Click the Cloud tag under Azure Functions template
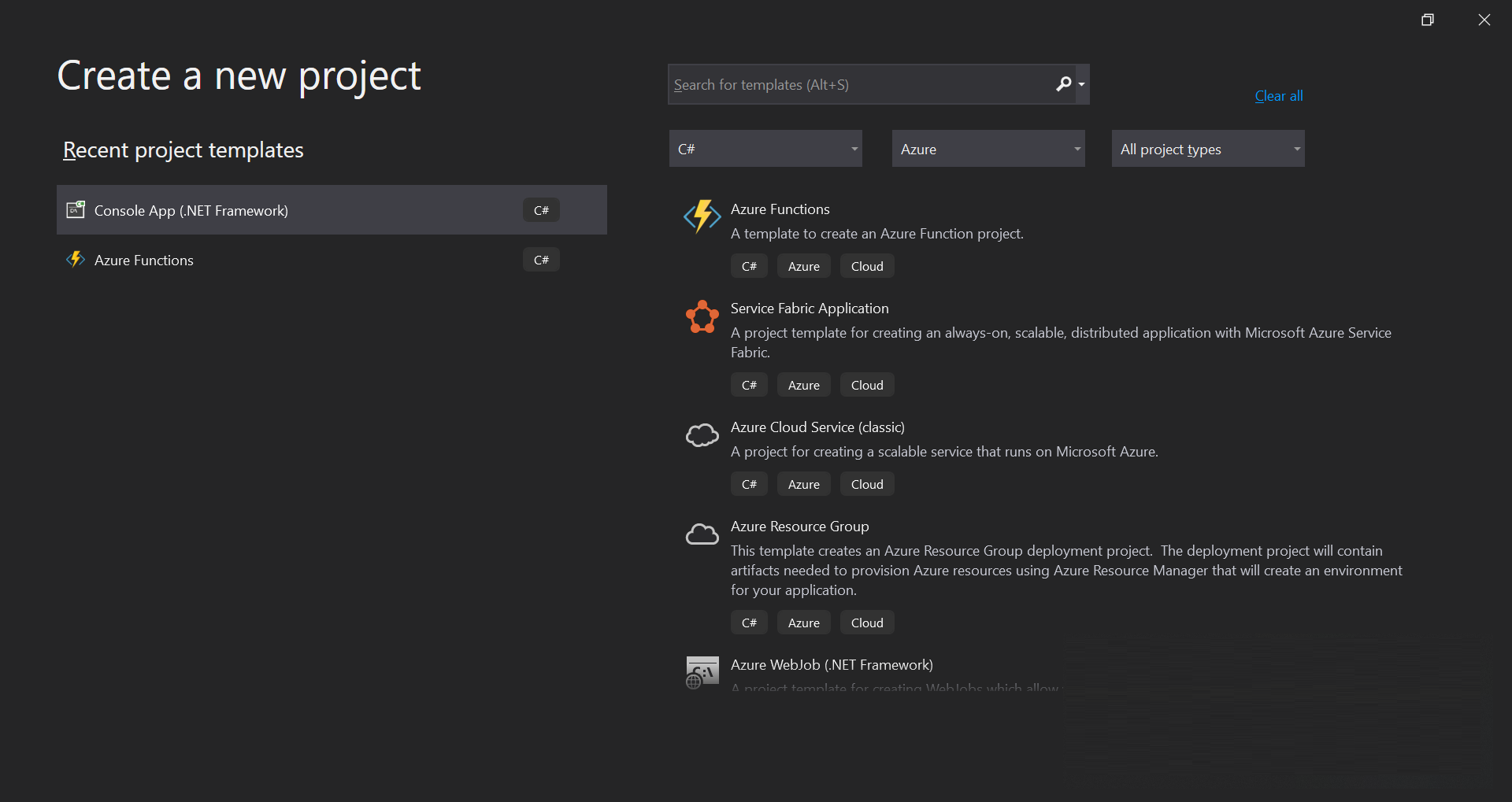The image size is (1512, 802). pyautogui.click(x=867, y=266)
